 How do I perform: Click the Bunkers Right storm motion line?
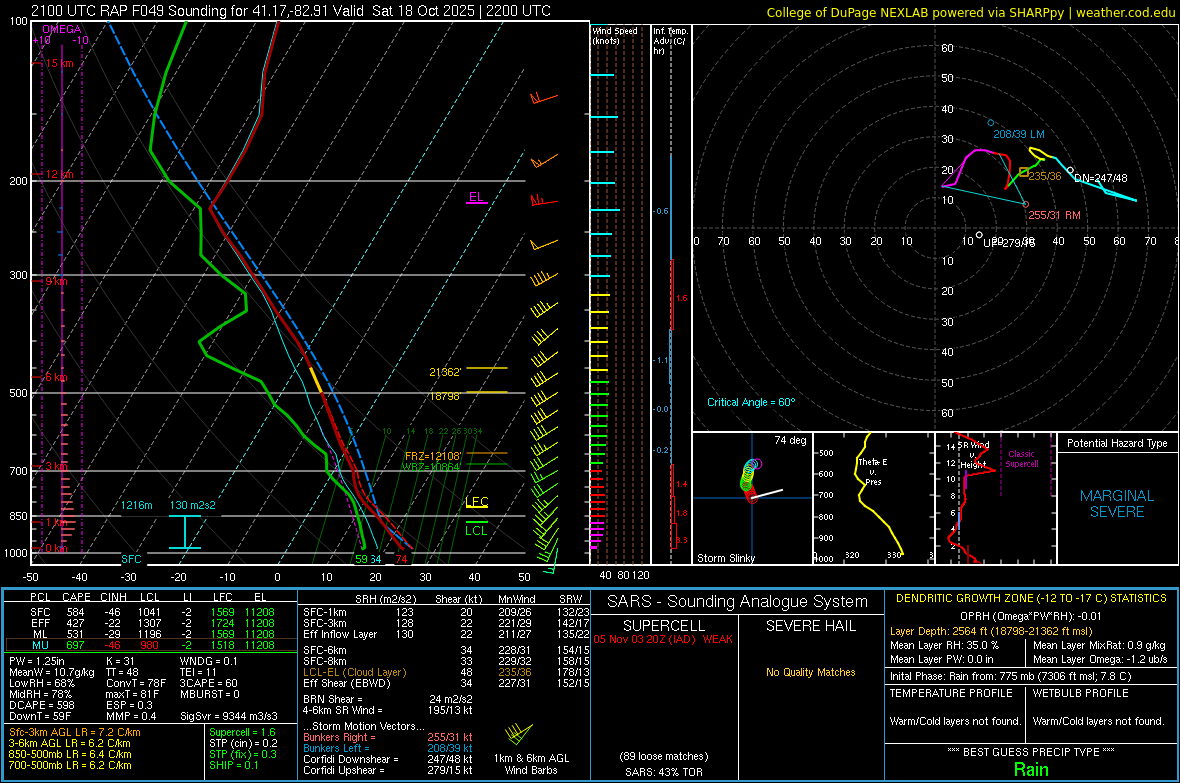[388, 737]
